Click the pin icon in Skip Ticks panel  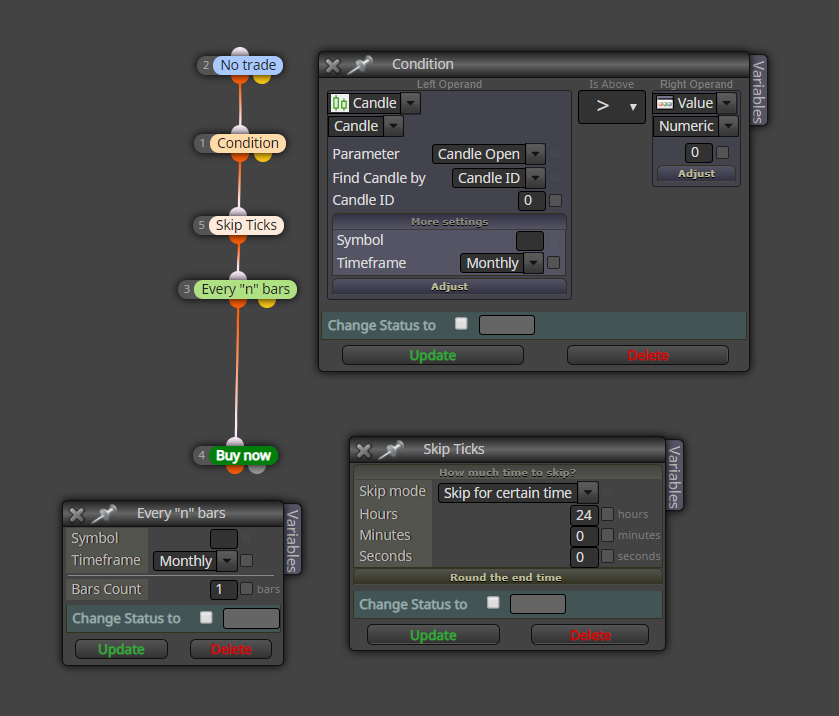(391, 450)
